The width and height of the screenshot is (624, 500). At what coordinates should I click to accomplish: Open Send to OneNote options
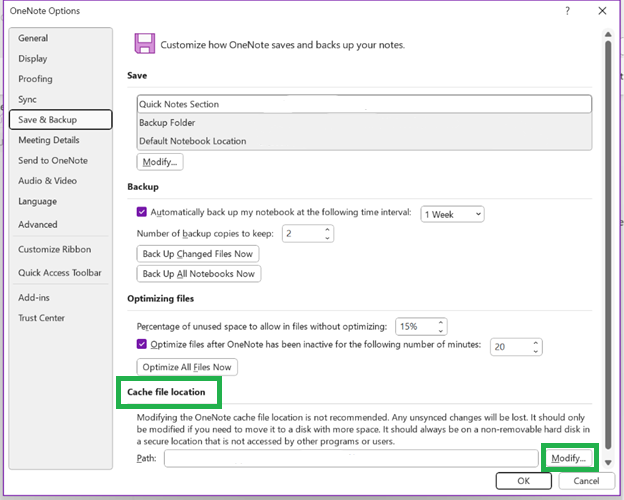click(53, 160)
